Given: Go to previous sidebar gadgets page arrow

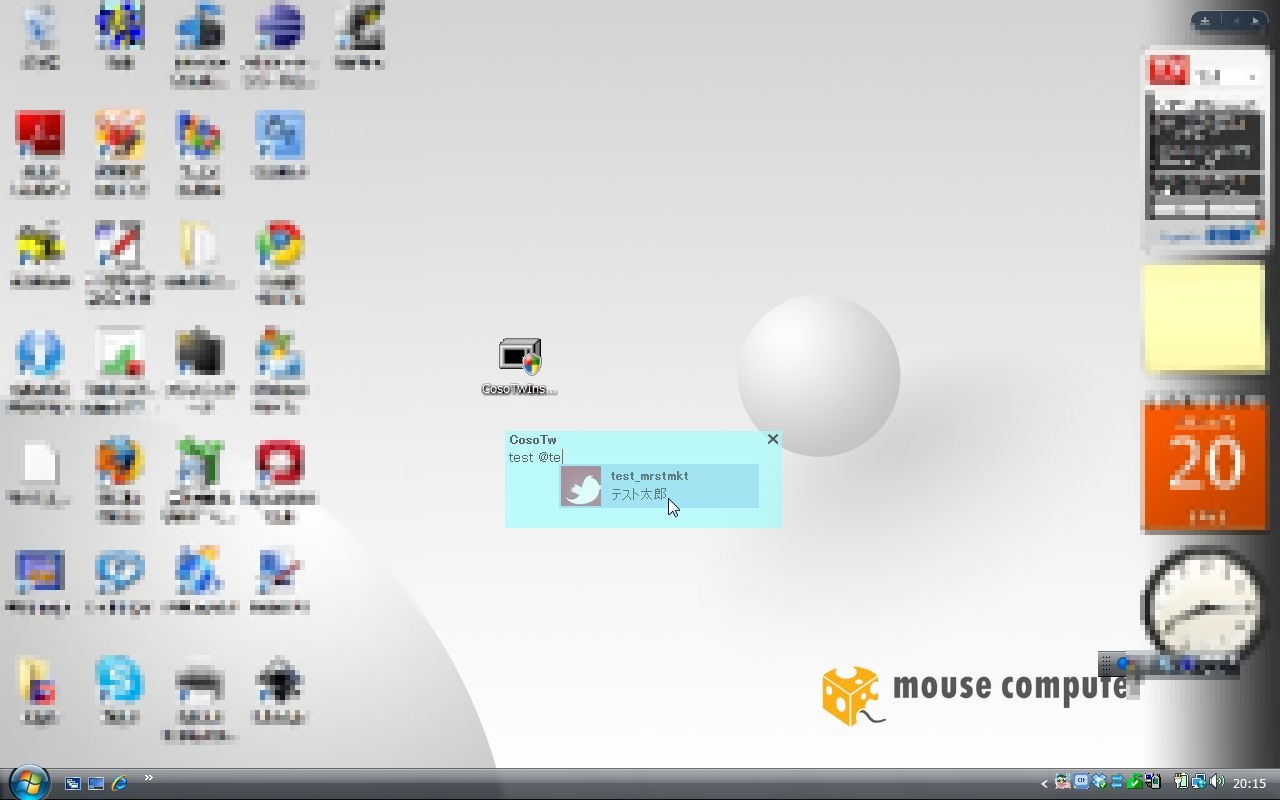Looking at the screenshot, I should [x=1235, y=20].
